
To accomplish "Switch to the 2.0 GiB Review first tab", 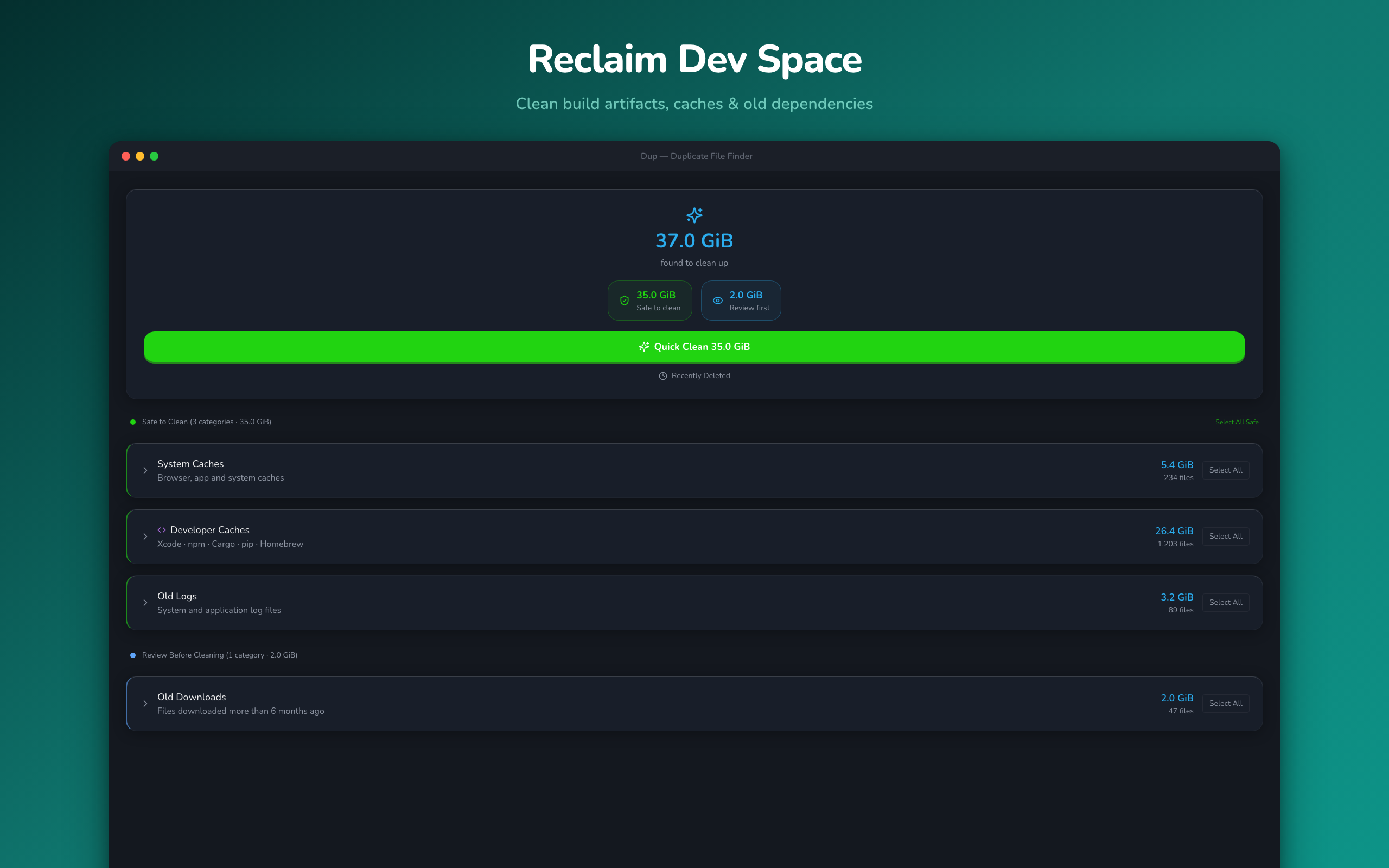I will [x=741, y=300].
